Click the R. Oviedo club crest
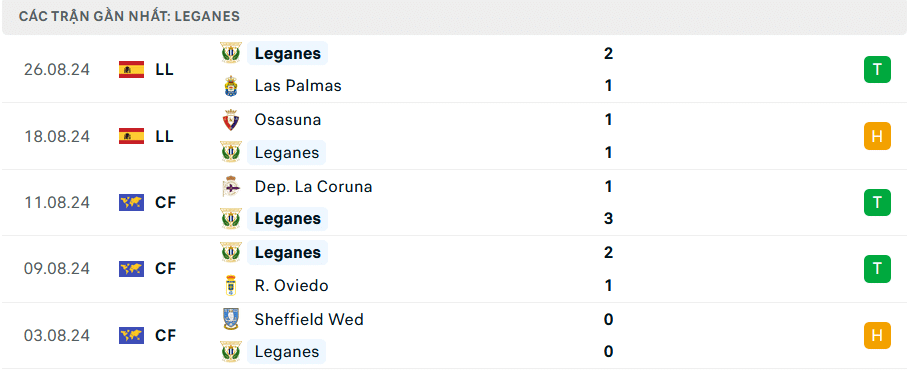The width and height of the screenshot is (907, 370). pos(231,286)
